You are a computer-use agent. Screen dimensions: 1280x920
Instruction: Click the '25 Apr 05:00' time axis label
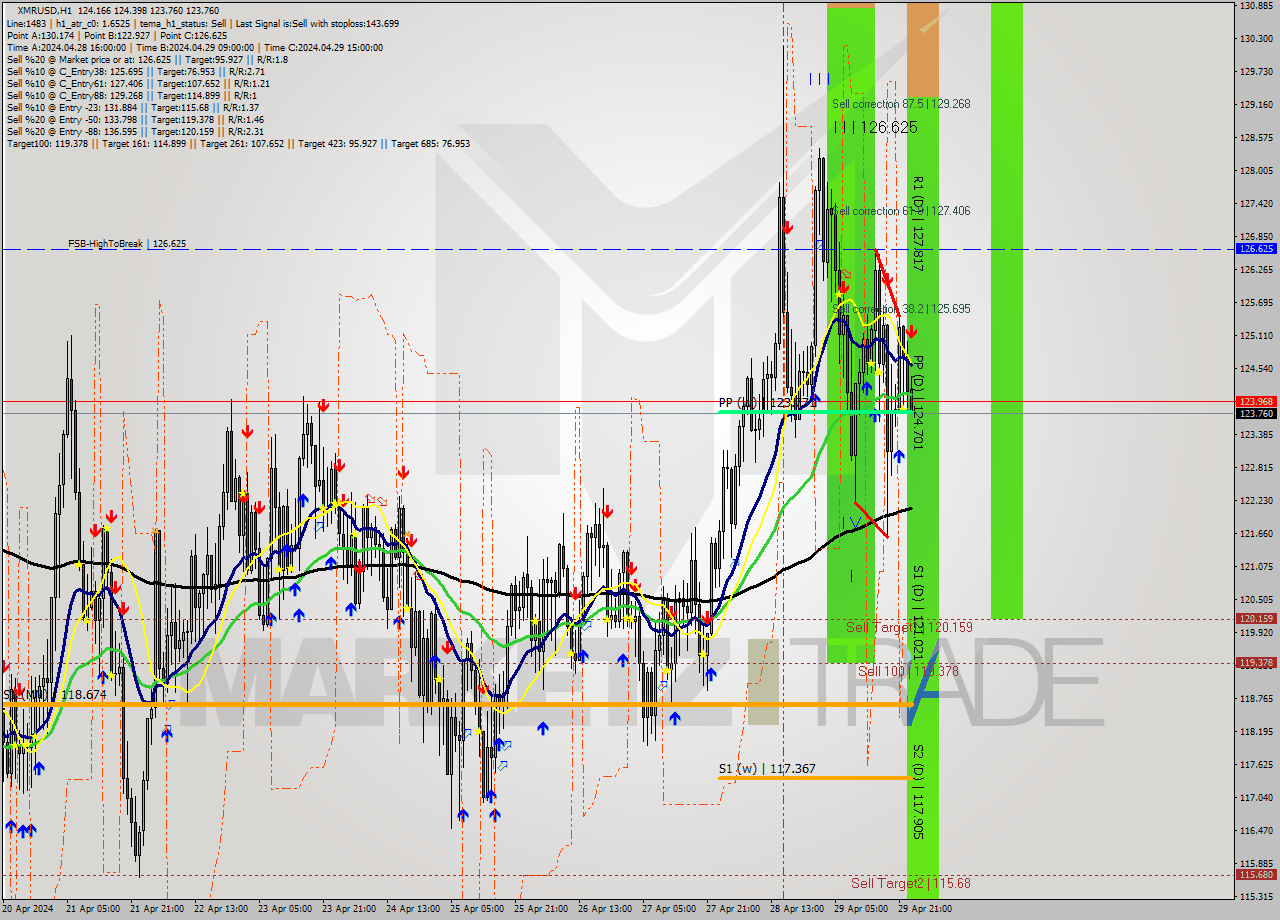476,909
